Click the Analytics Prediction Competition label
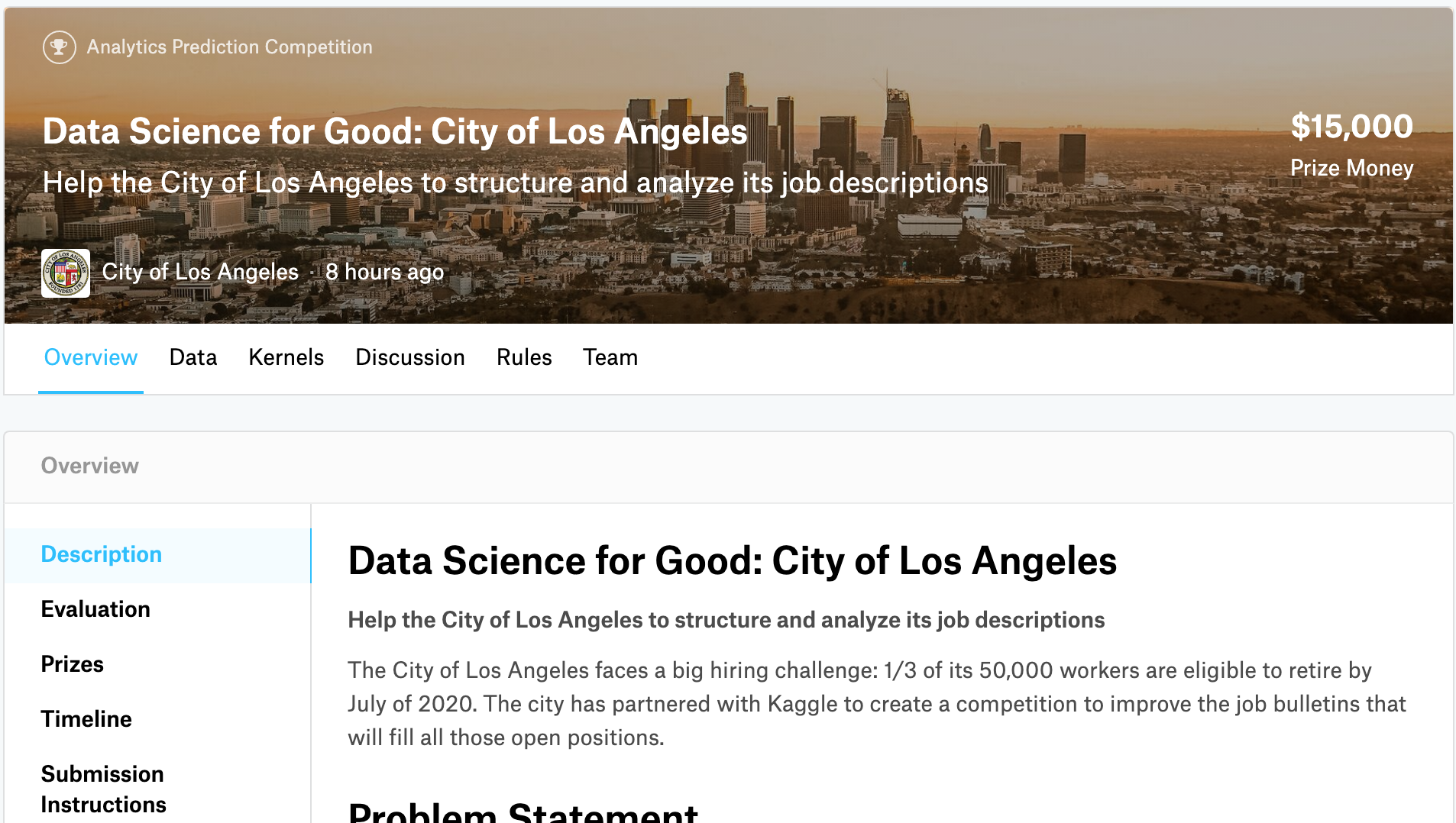 point(229,47)
